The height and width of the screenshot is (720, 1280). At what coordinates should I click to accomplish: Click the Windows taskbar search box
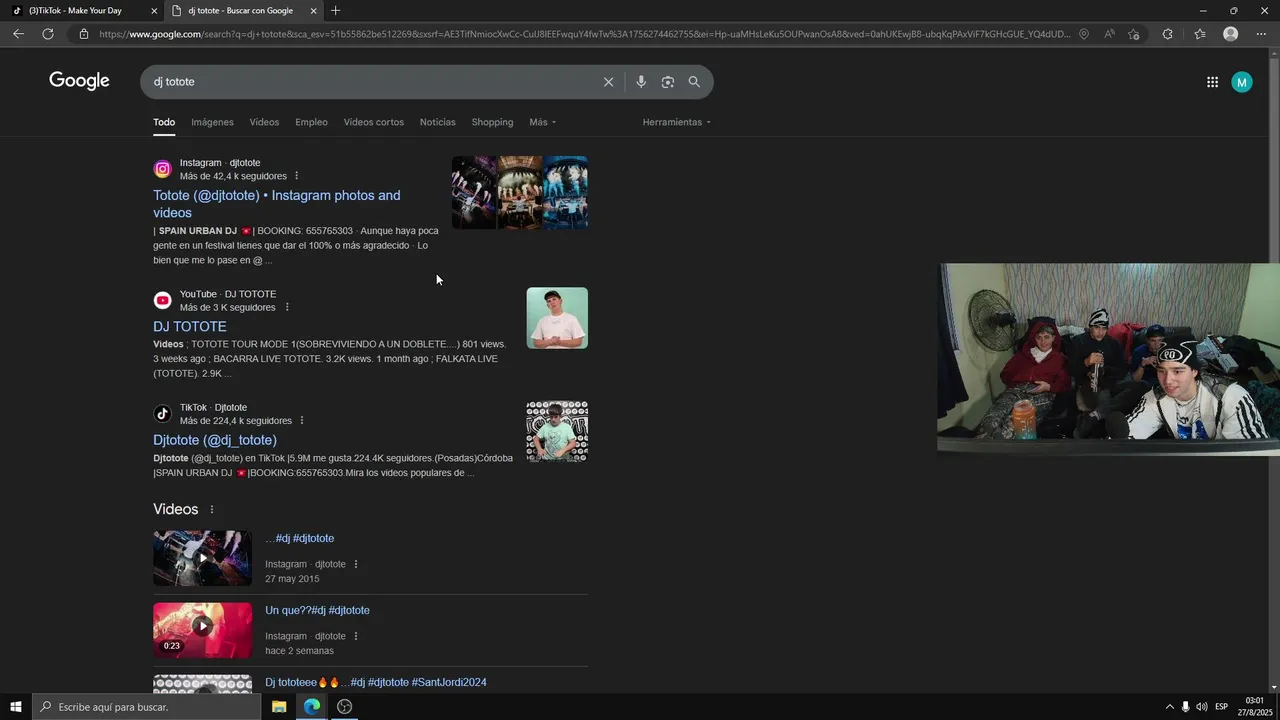[146, 707]
